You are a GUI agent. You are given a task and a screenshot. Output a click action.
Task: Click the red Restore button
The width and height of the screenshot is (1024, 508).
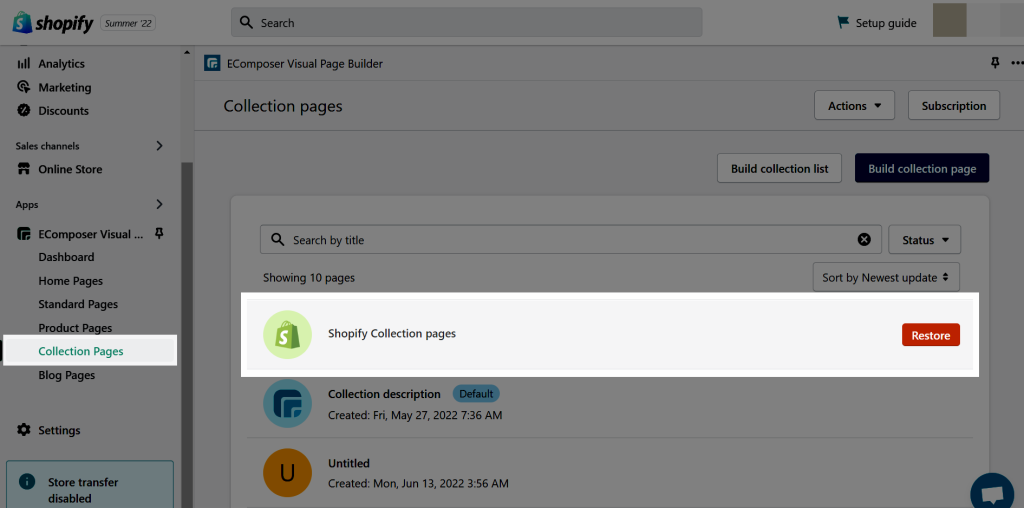tap(931, 335)
